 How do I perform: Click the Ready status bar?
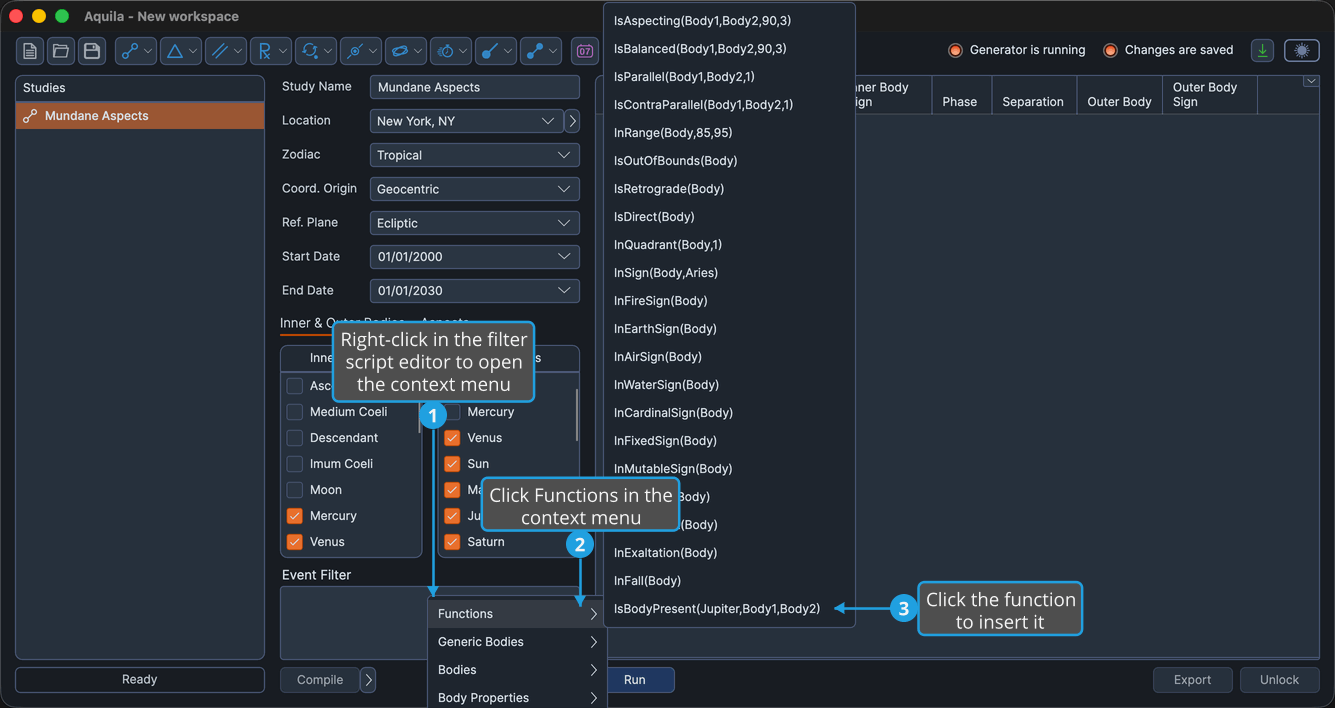[140, 680]
